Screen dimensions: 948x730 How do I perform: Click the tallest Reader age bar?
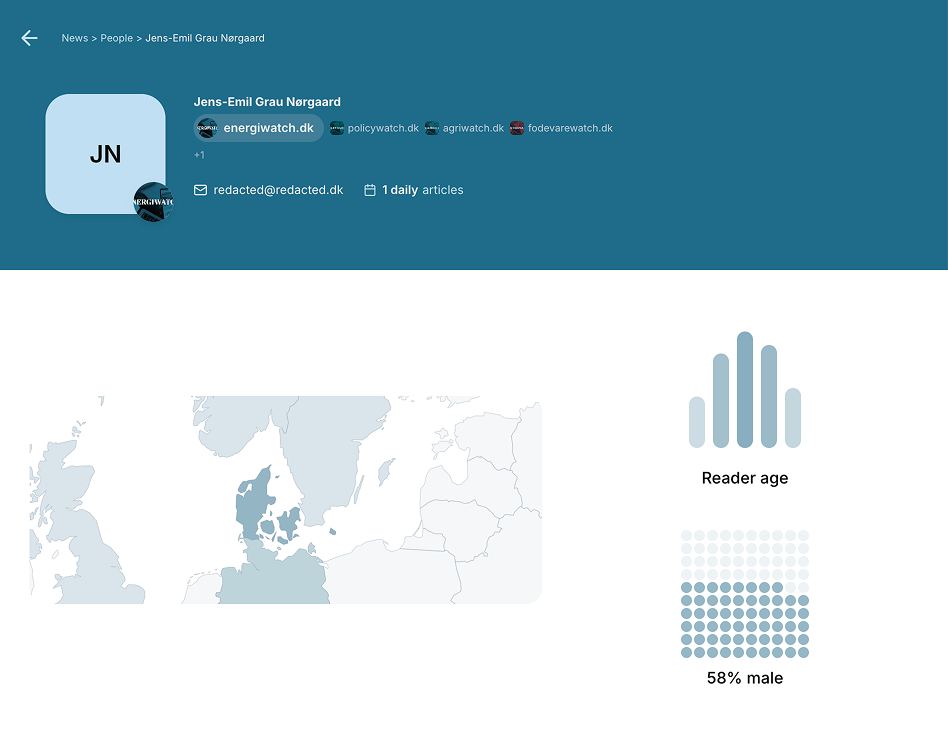[x=745, y=389]
